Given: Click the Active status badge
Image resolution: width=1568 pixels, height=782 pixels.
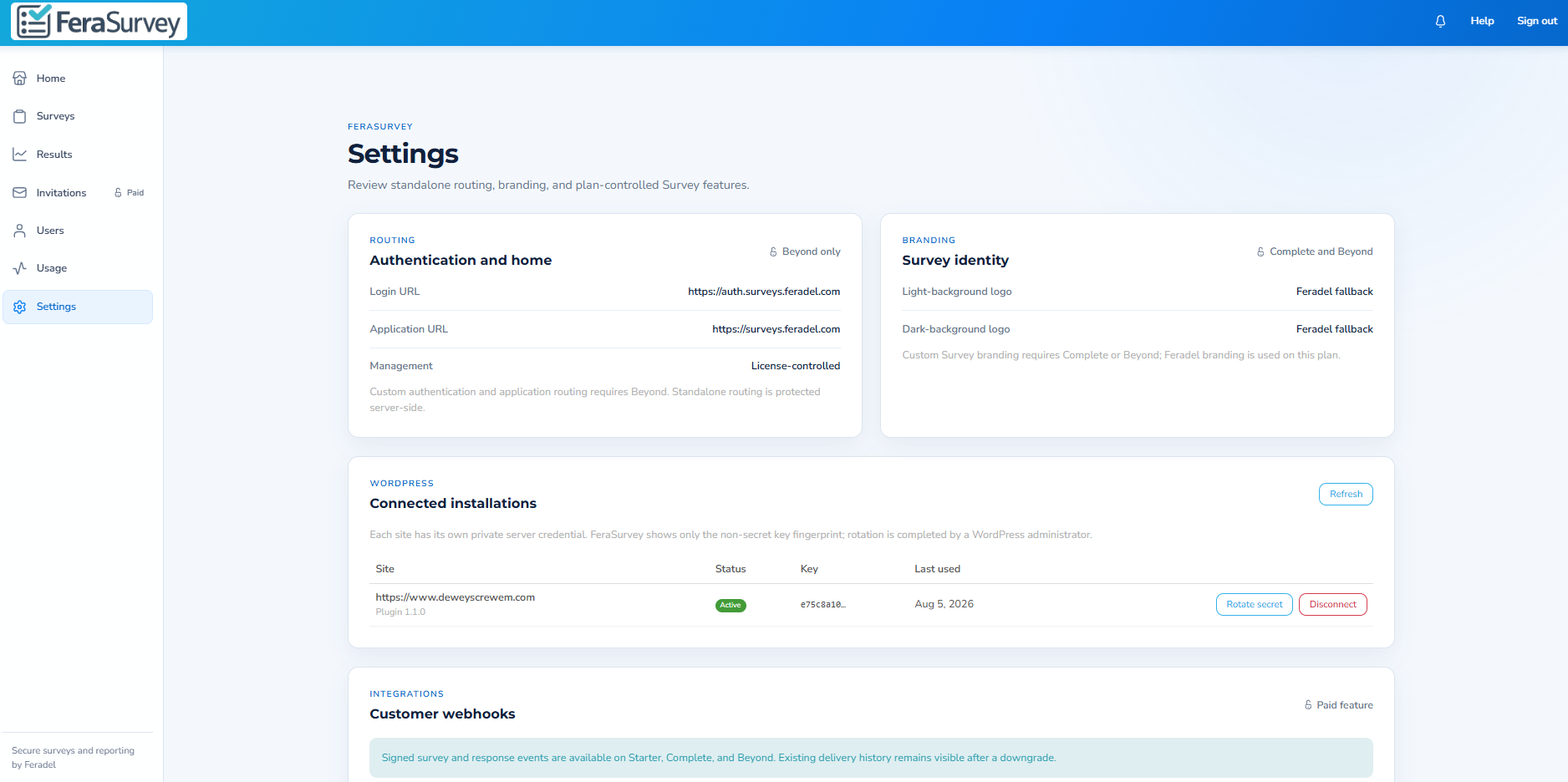Looking at the screenshot, I should [x=731, y=606].
